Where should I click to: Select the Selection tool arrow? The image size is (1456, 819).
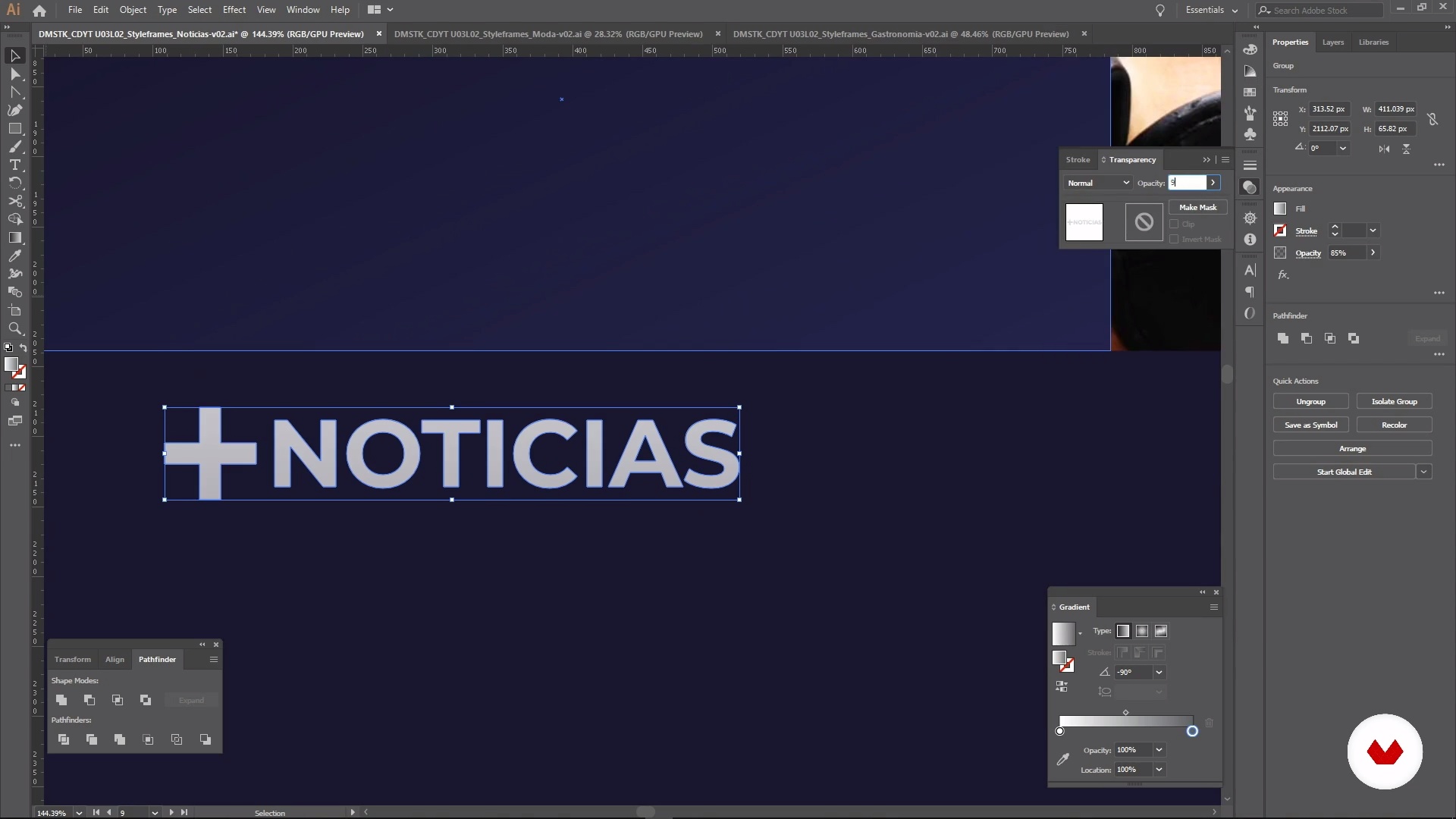coord(14,55)
